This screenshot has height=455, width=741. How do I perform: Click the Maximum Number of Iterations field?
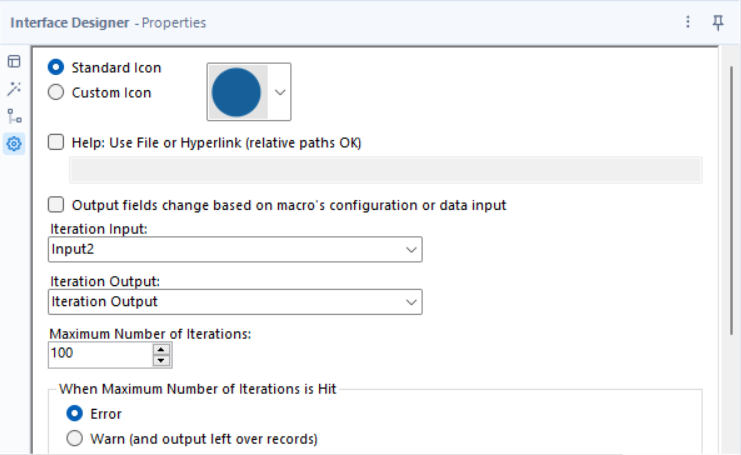point(98,354)
